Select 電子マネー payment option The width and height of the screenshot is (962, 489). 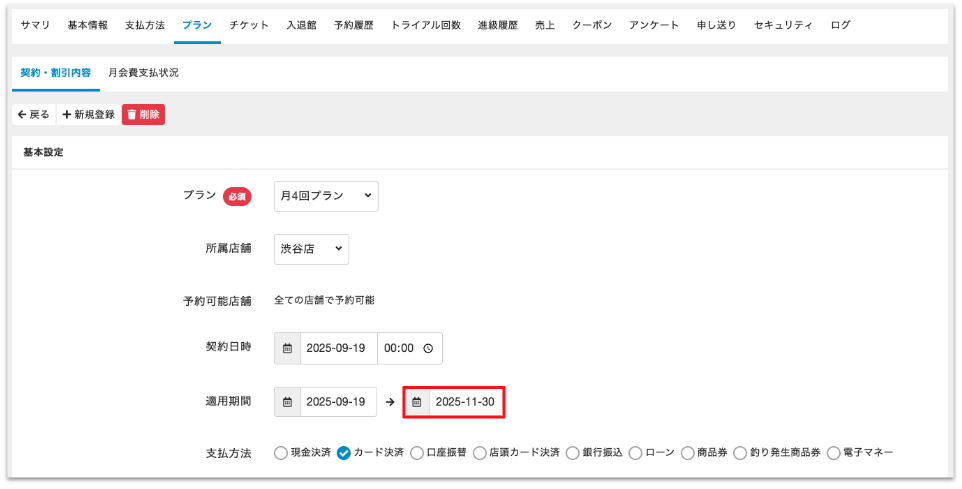pos(833,453)
